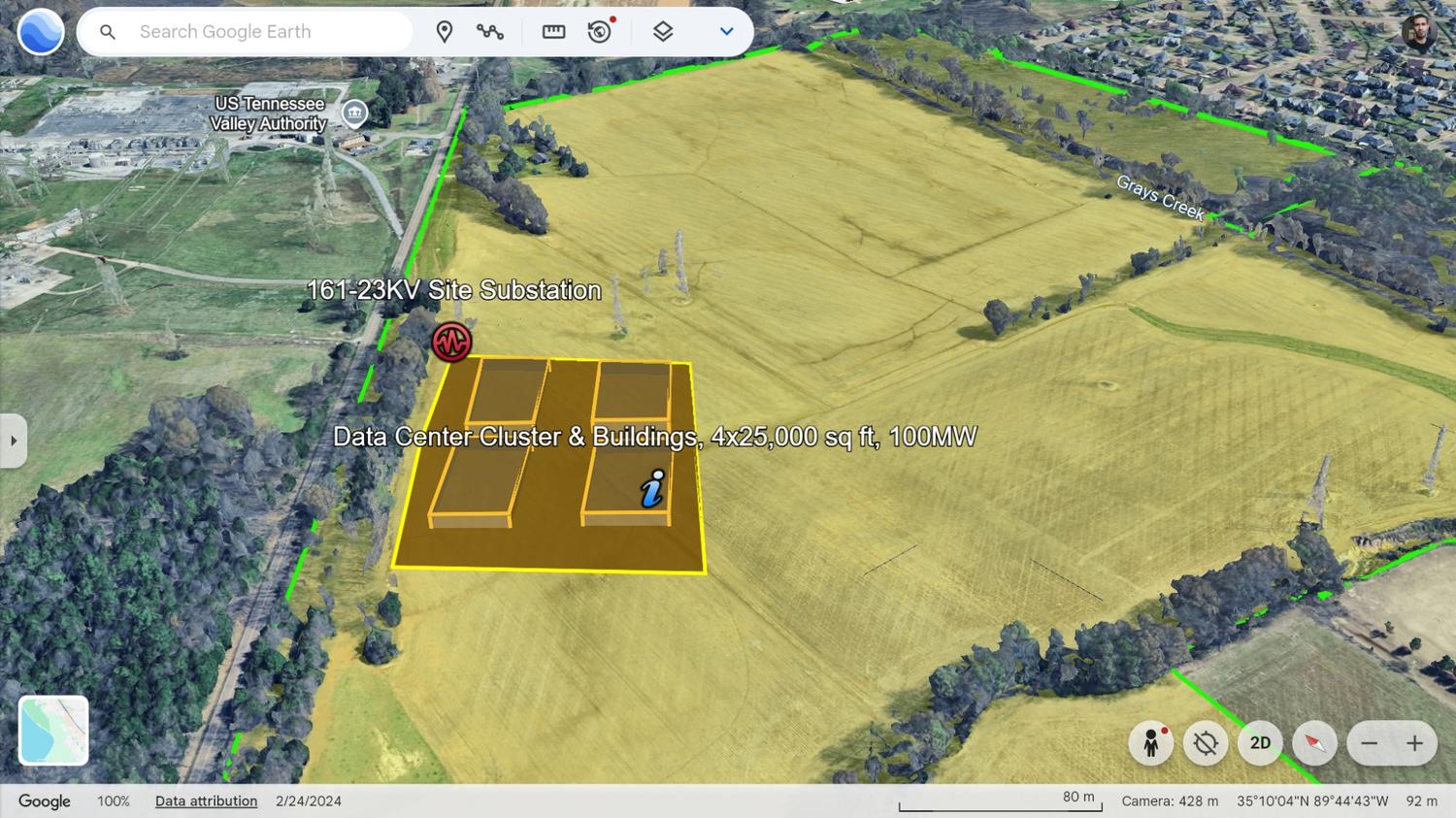Select the red substation placemark icon
Image resolution: width=1456 pixels, height=818 pixels.
(452, 342)
